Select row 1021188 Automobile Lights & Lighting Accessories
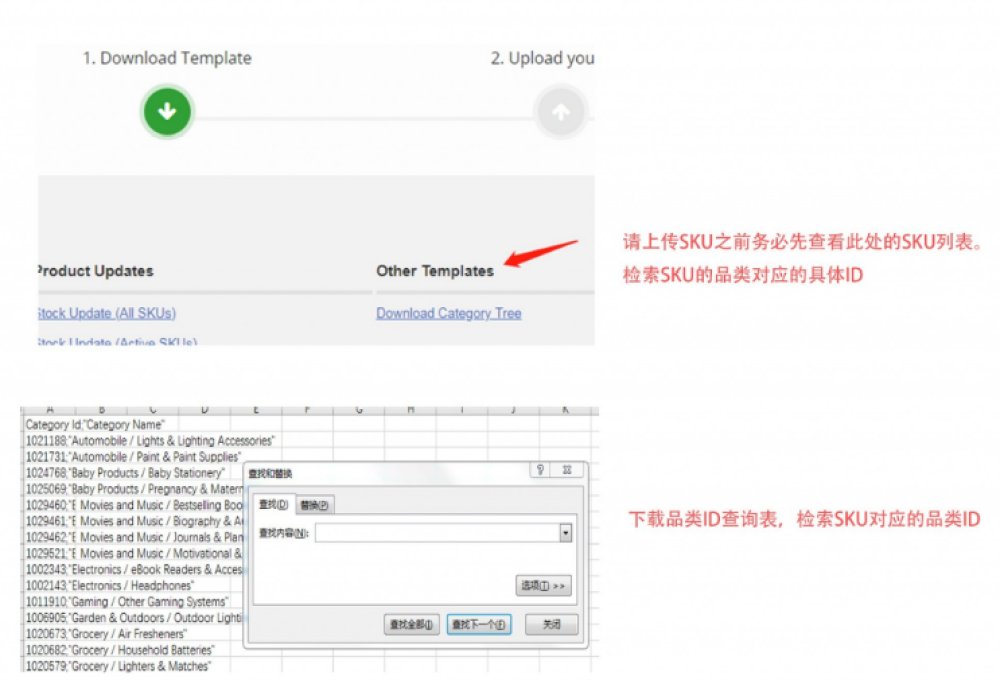This screenshot has height=680, width=1000. pyautogui.click(x=150, y=441)
